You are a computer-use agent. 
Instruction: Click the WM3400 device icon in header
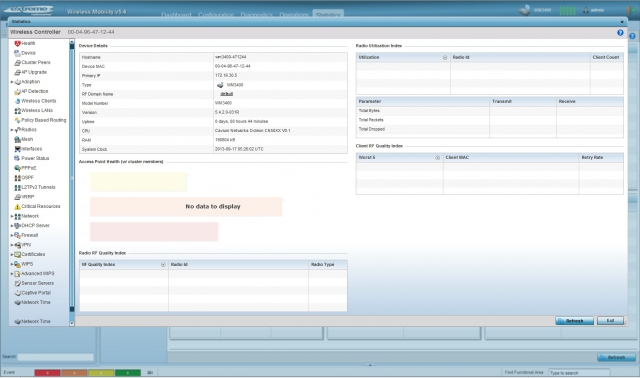coord(525,10)
